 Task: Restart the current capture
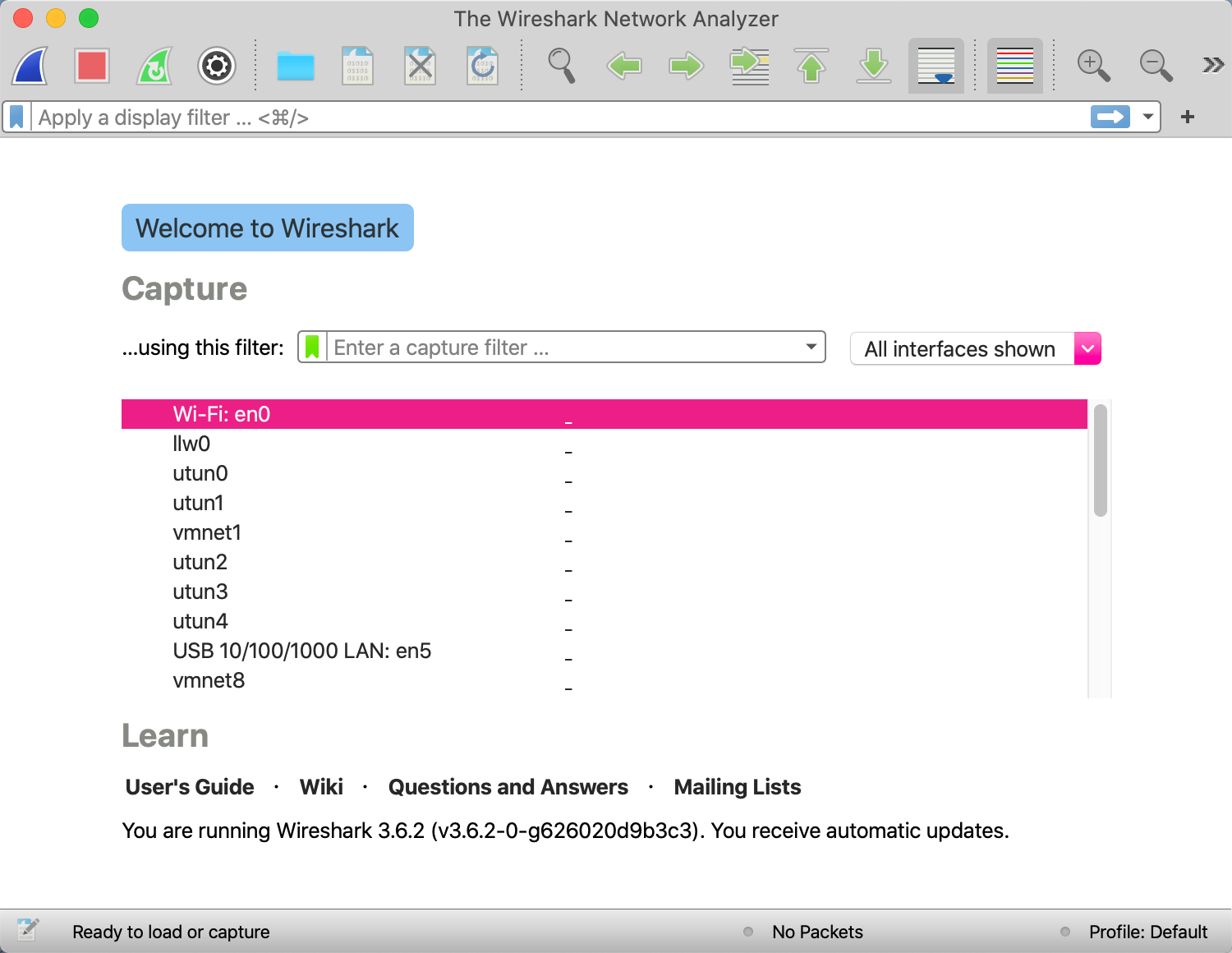154,66
